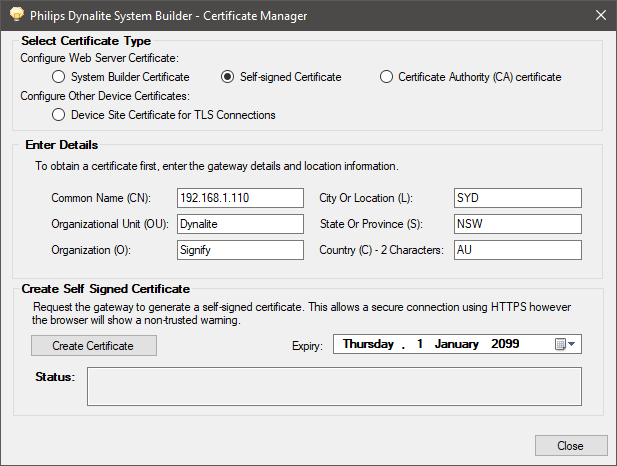Click the Select Certificate Type heading
Viewport: 617px width, 466px height.
pyautogui.click(x=86, y=41)
